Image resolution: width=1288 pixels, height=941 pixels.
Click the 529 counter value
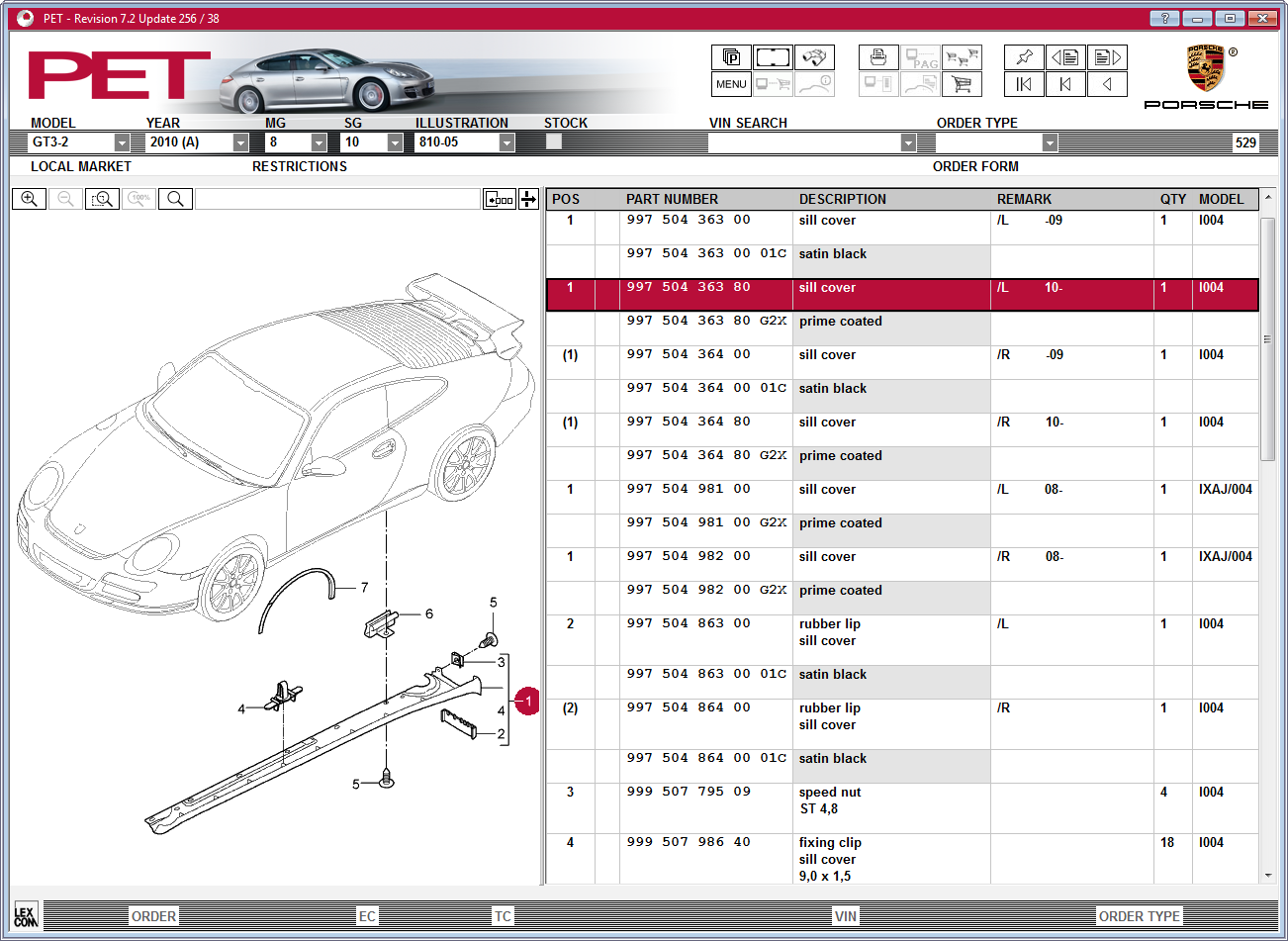tap(1245, 142)
